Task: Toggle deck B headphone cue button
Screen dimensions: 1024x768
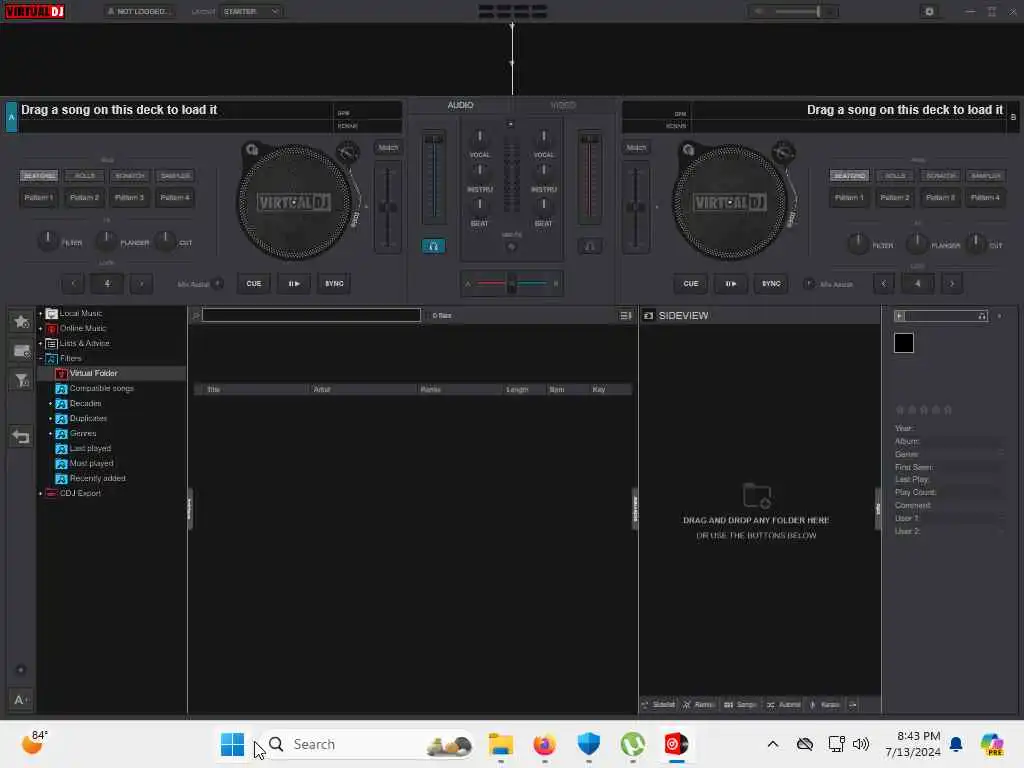Action: [590, 246]
